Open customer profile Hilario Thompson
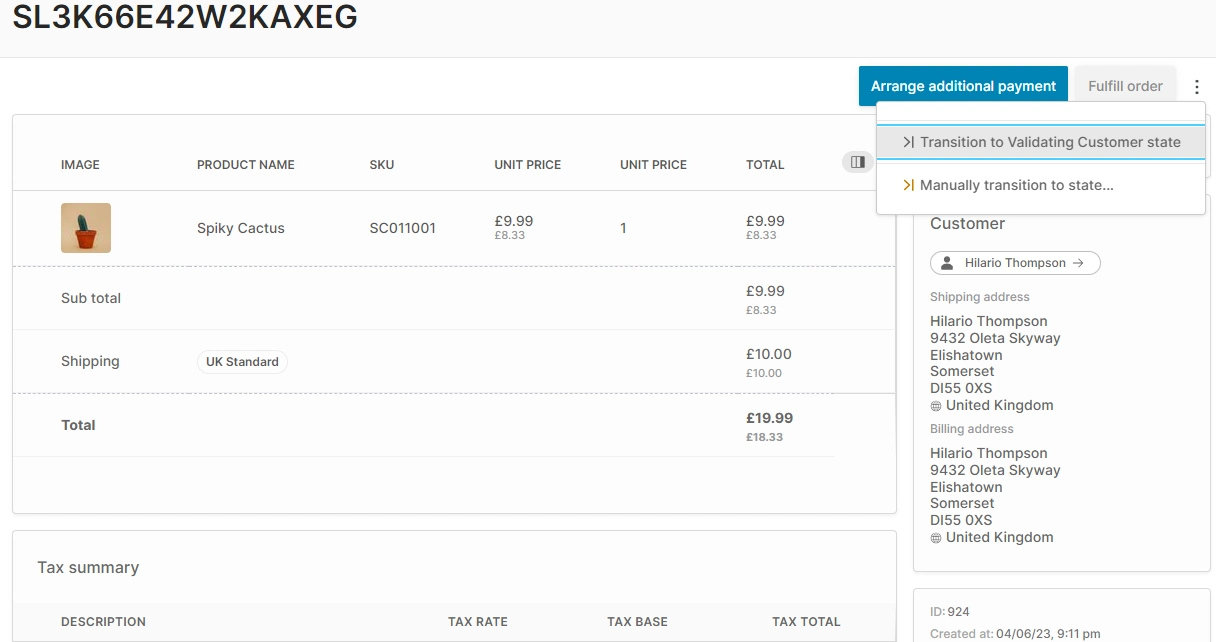Screen dimensions: 1216x642 [1015, 263]
